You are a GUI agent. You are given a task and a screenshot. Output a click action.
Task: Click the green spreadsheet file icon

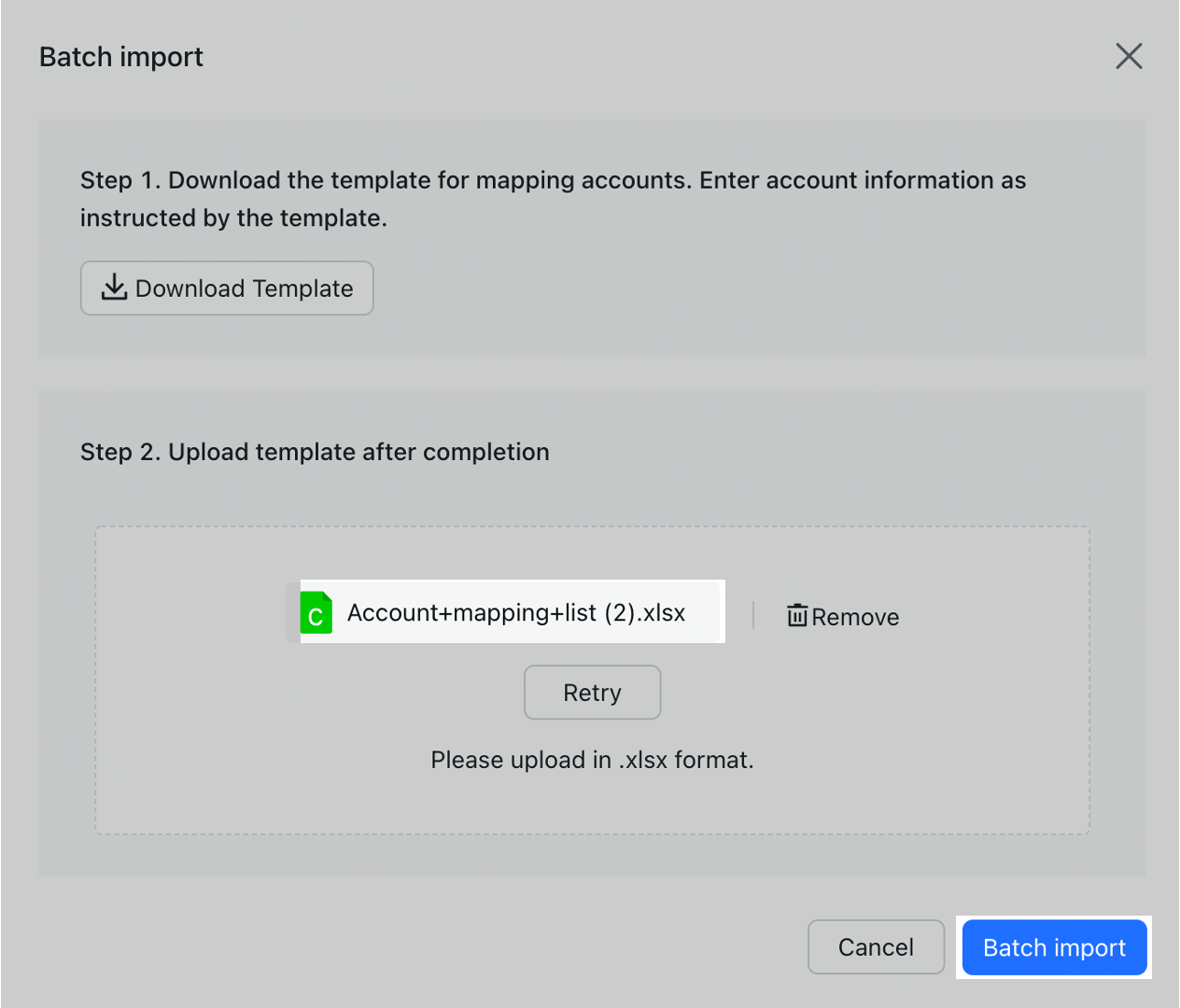tap(316, 613)
